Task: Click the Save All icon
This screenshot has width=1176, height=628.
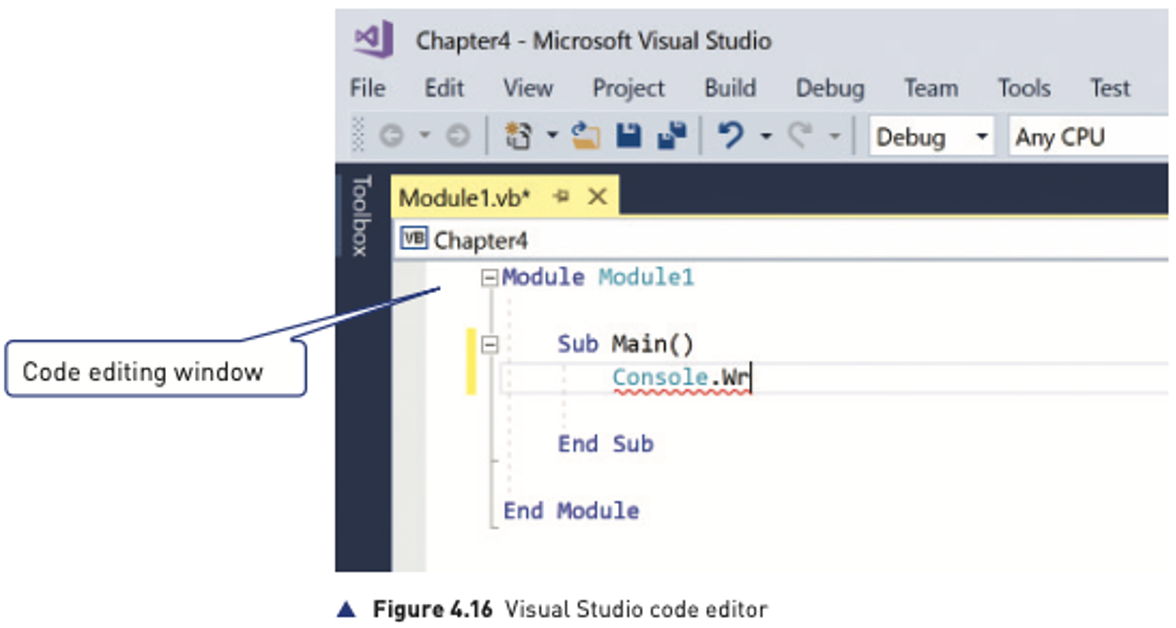Action: (x=671, y=136)
